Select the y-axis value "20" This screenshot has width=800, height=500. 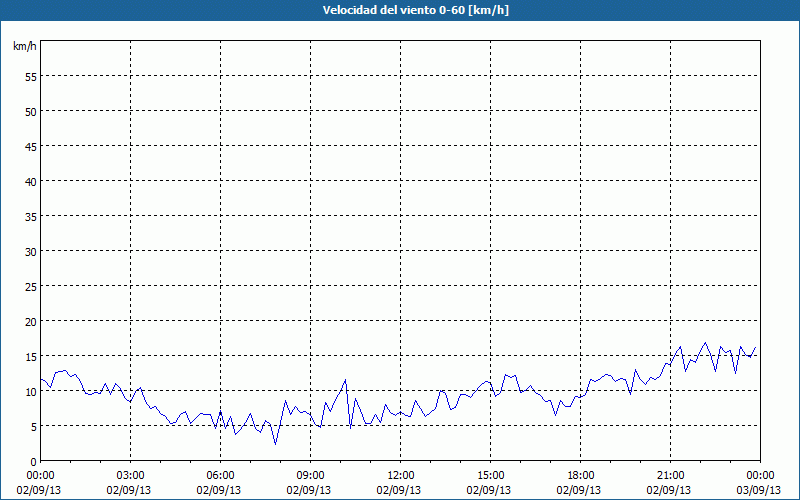[x=31, y=321]
